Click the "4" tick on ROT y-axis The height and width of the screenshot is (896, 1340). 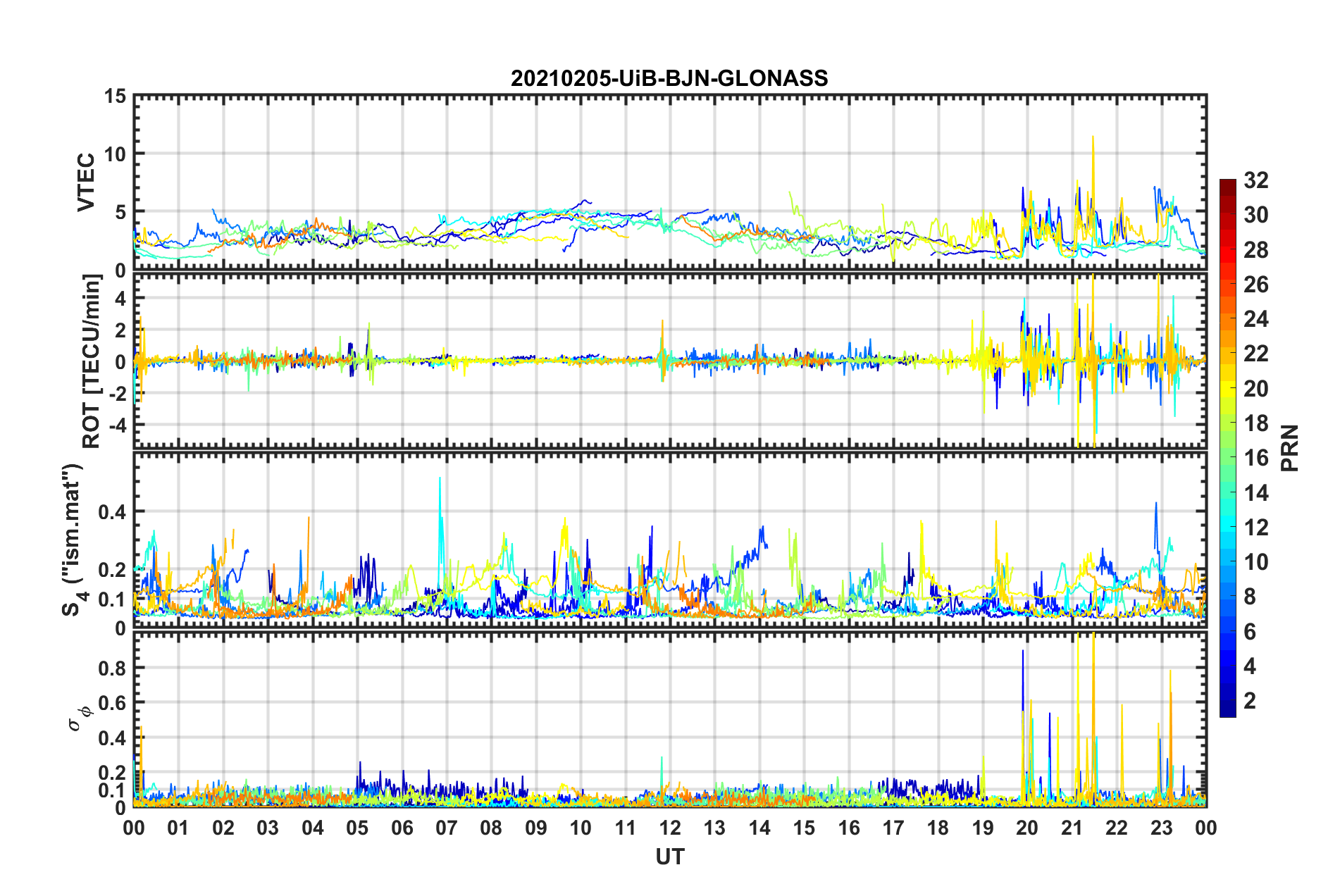tap(121, 299)
